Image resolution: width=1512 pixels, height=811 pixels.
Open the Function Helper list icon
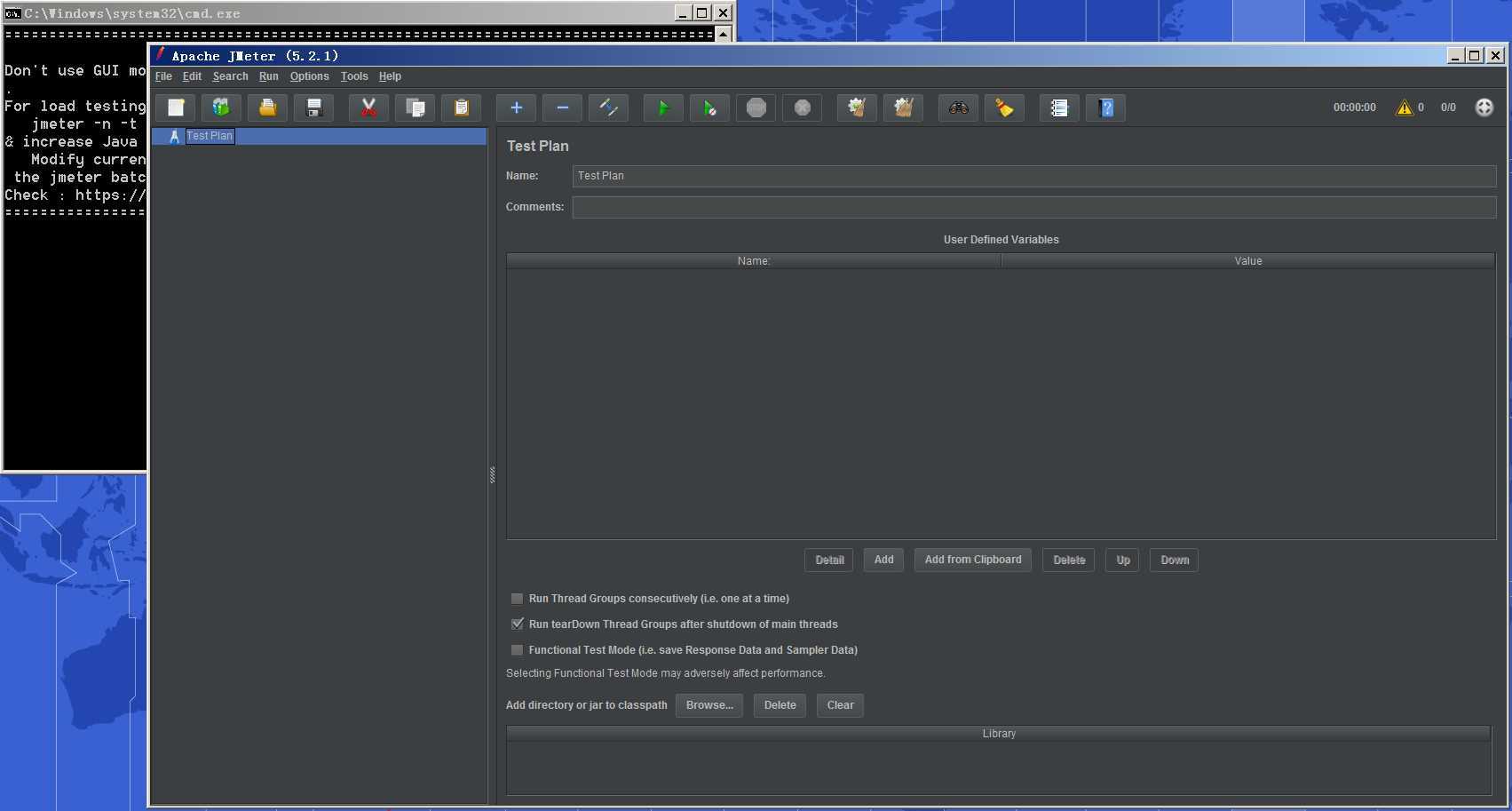1059,107
